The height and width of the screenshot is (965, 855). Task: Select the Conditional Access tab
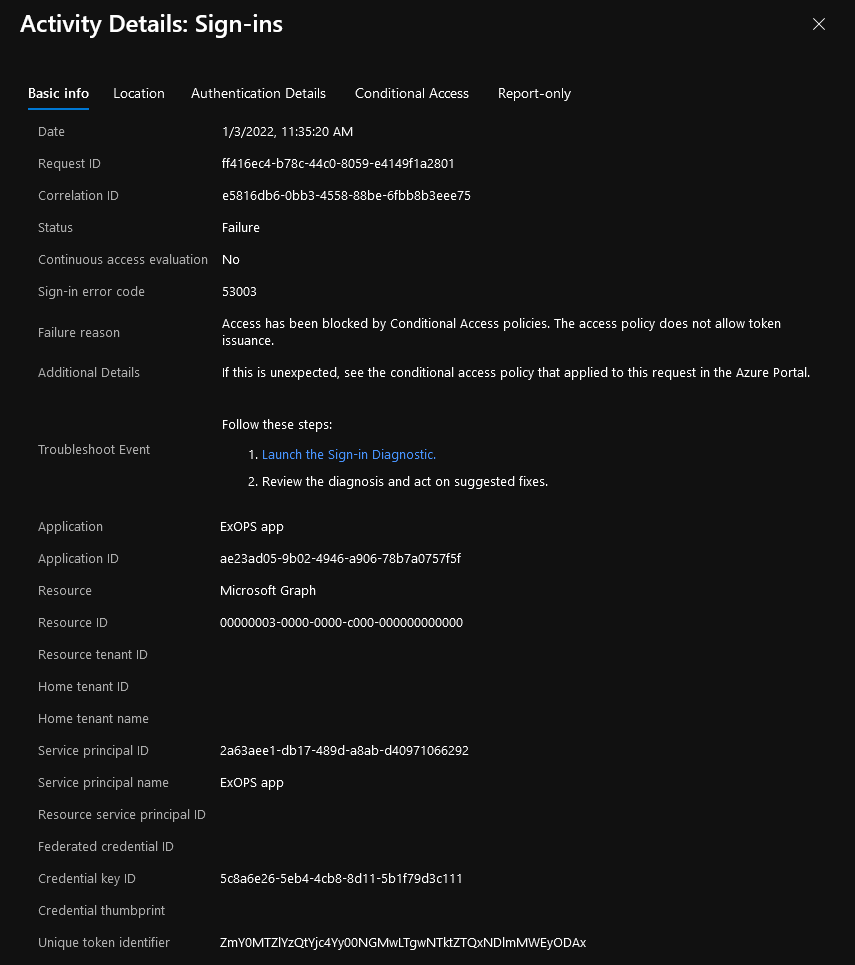[x=411, y=93]
